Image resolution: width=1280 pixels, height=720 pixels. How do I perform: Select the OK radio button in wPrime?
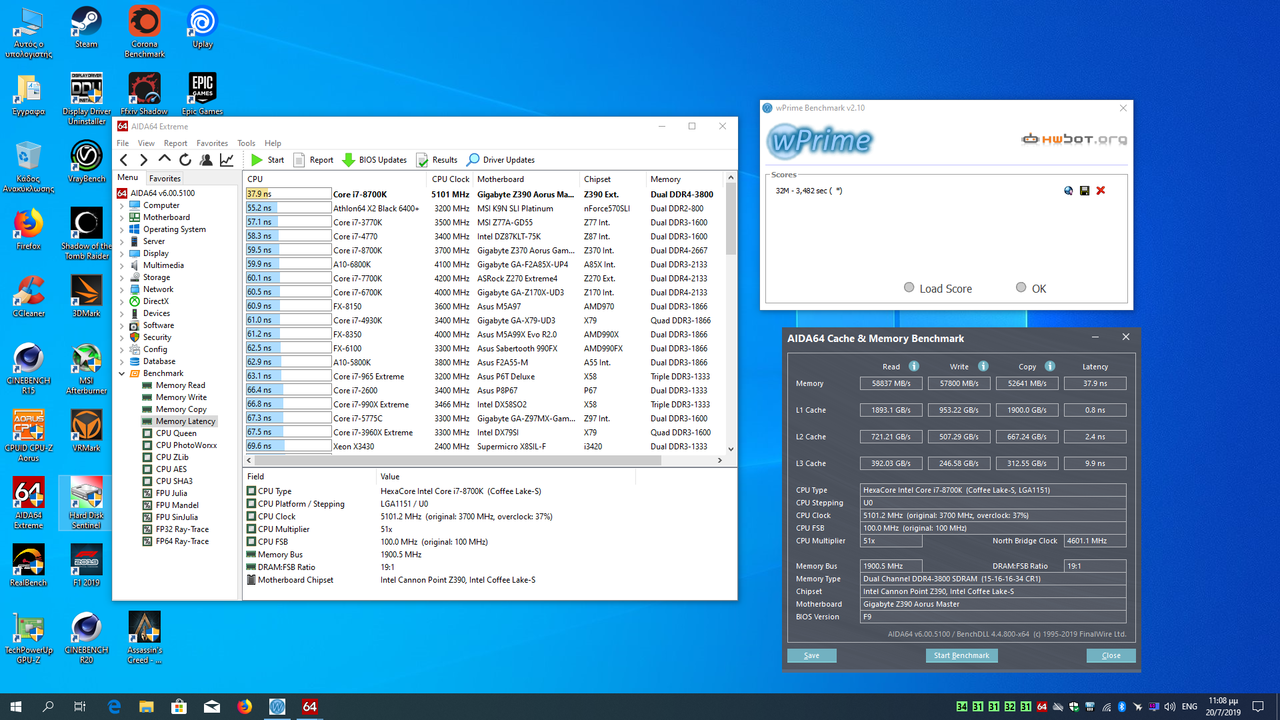[x=1021, y=288]
